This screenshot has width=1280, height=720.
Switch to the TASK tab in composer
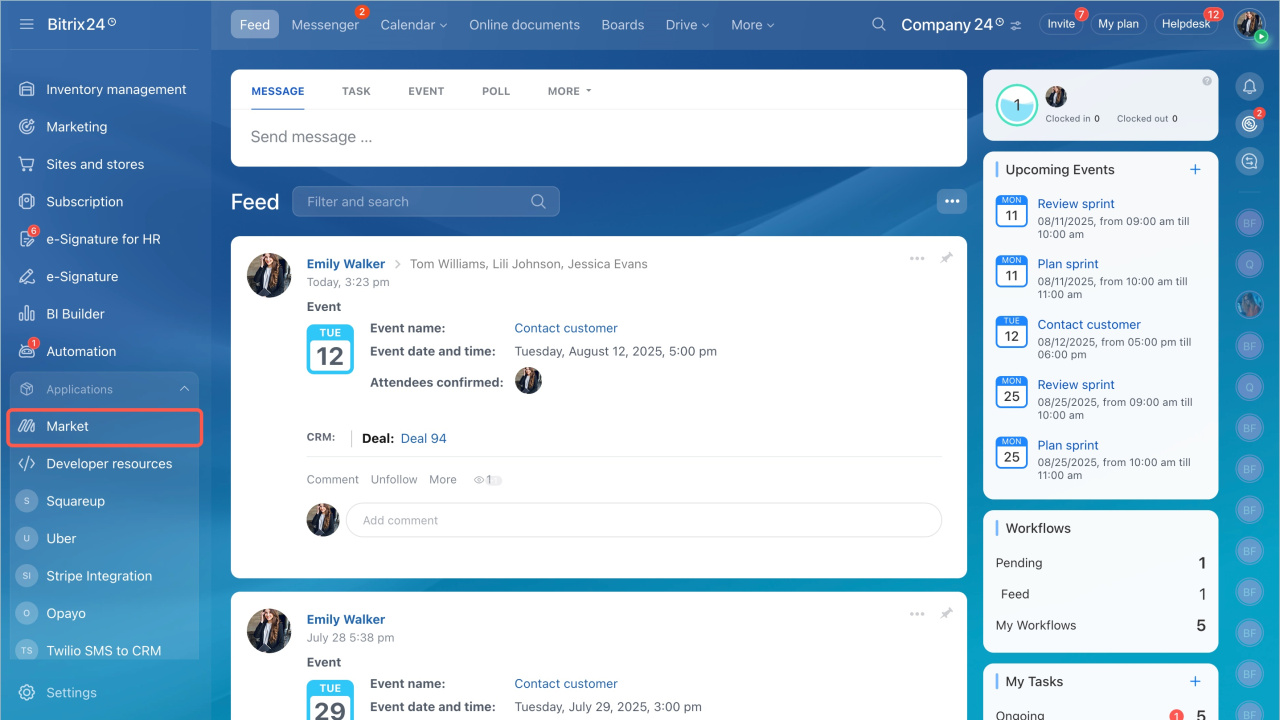[x=356, y=91]
